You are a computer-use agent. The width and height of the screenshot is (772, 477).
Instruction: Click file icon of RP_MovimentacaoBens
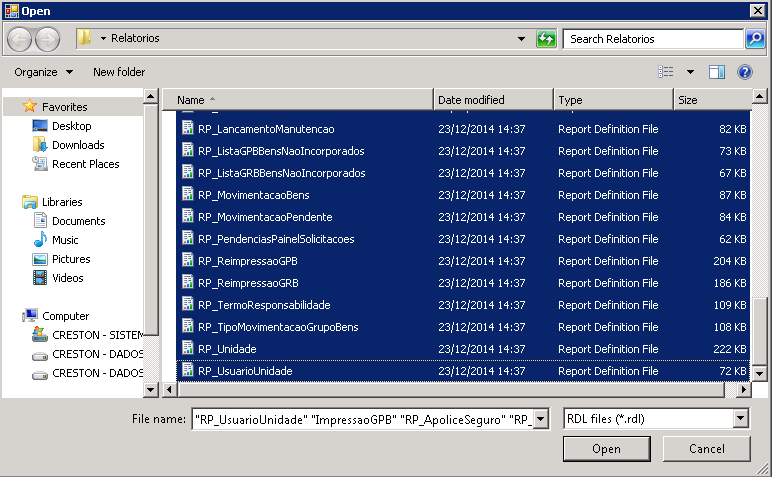(188, 194)
